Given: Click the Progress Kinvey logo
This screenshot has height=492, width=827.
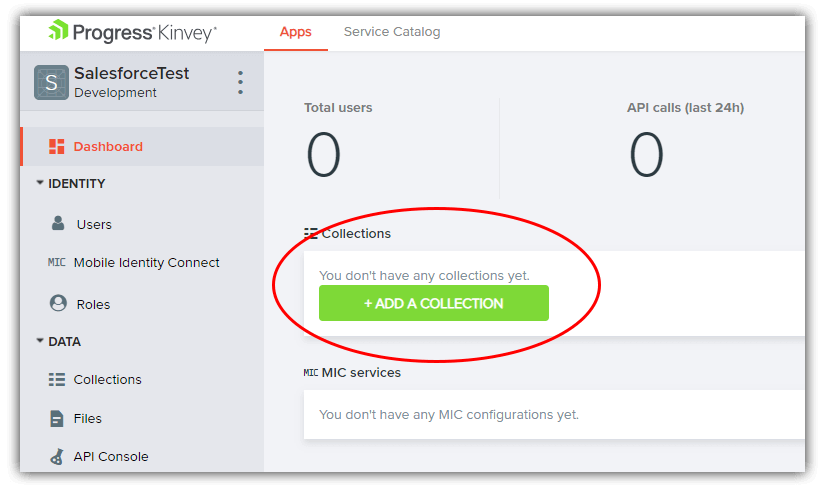Looking at the screenshot, I should point(131,32).
